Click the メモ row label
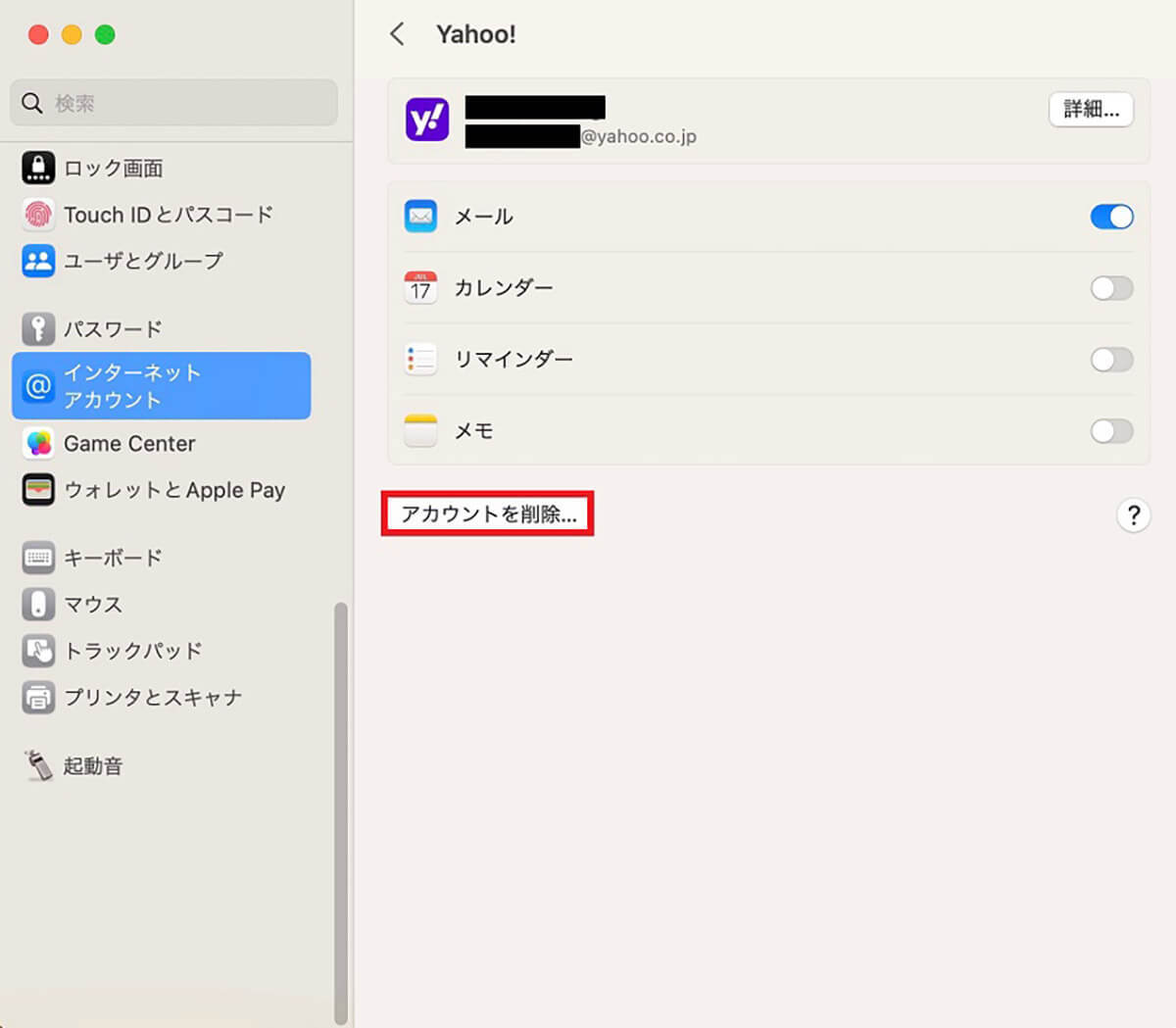Viewport: 1176px width, 1028px height. point(474,431)
